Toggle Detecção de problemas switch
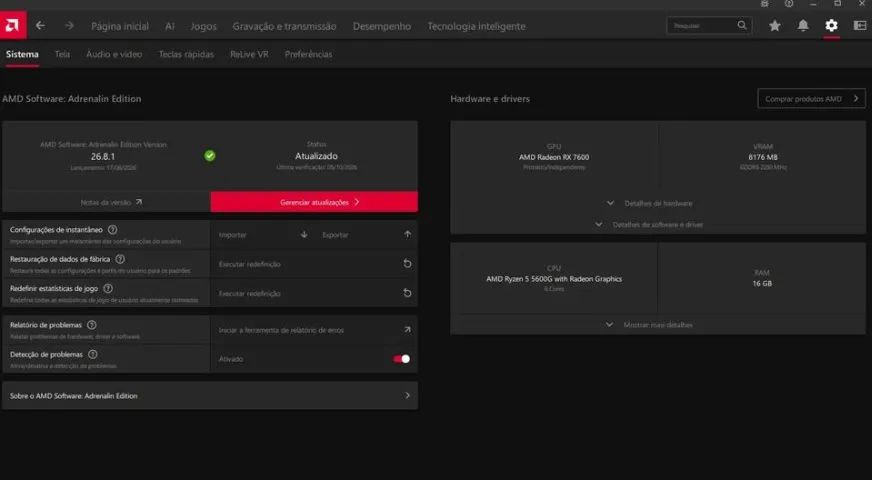The image size is (872, 480). point(402,359)
